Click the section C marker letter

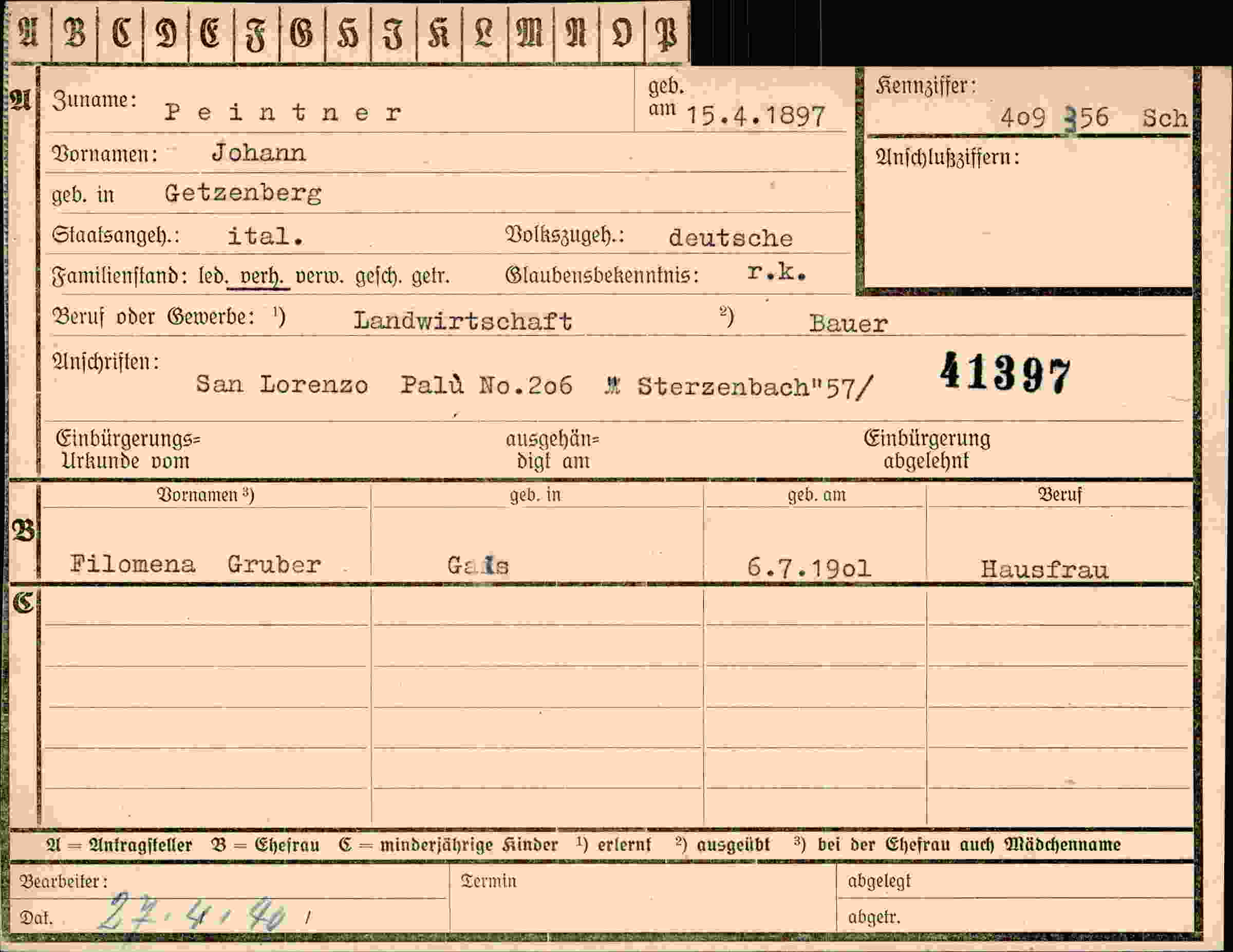[24, 603]
